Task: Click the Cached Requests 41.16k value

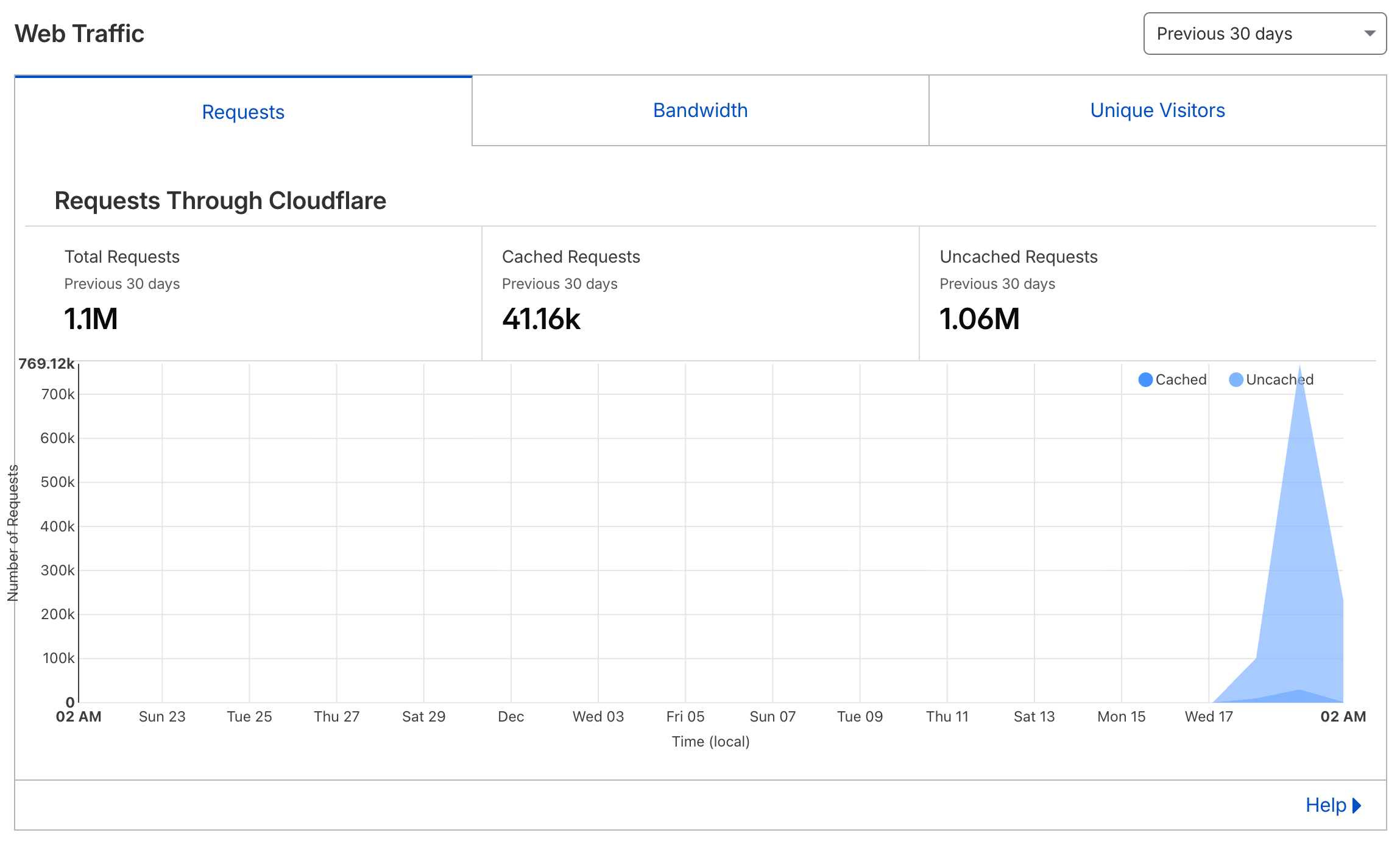Action: coord(541,319)
